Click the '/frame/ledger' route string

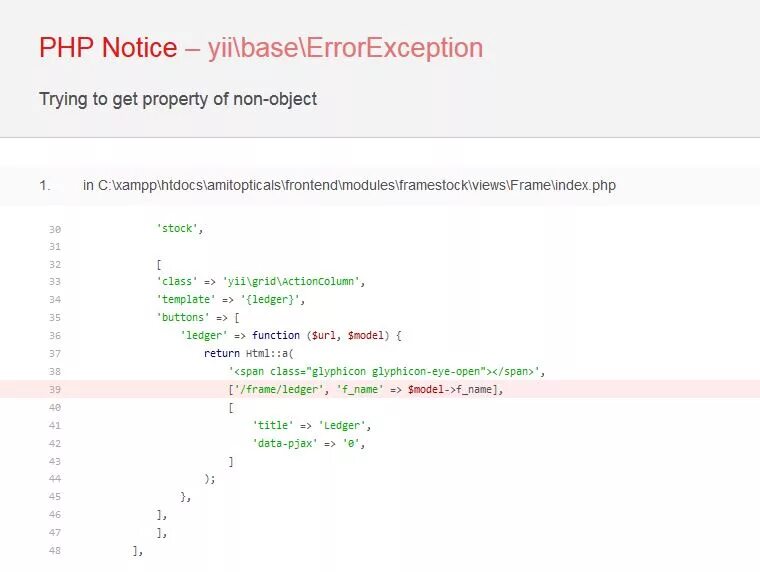[x=279, y=389]
